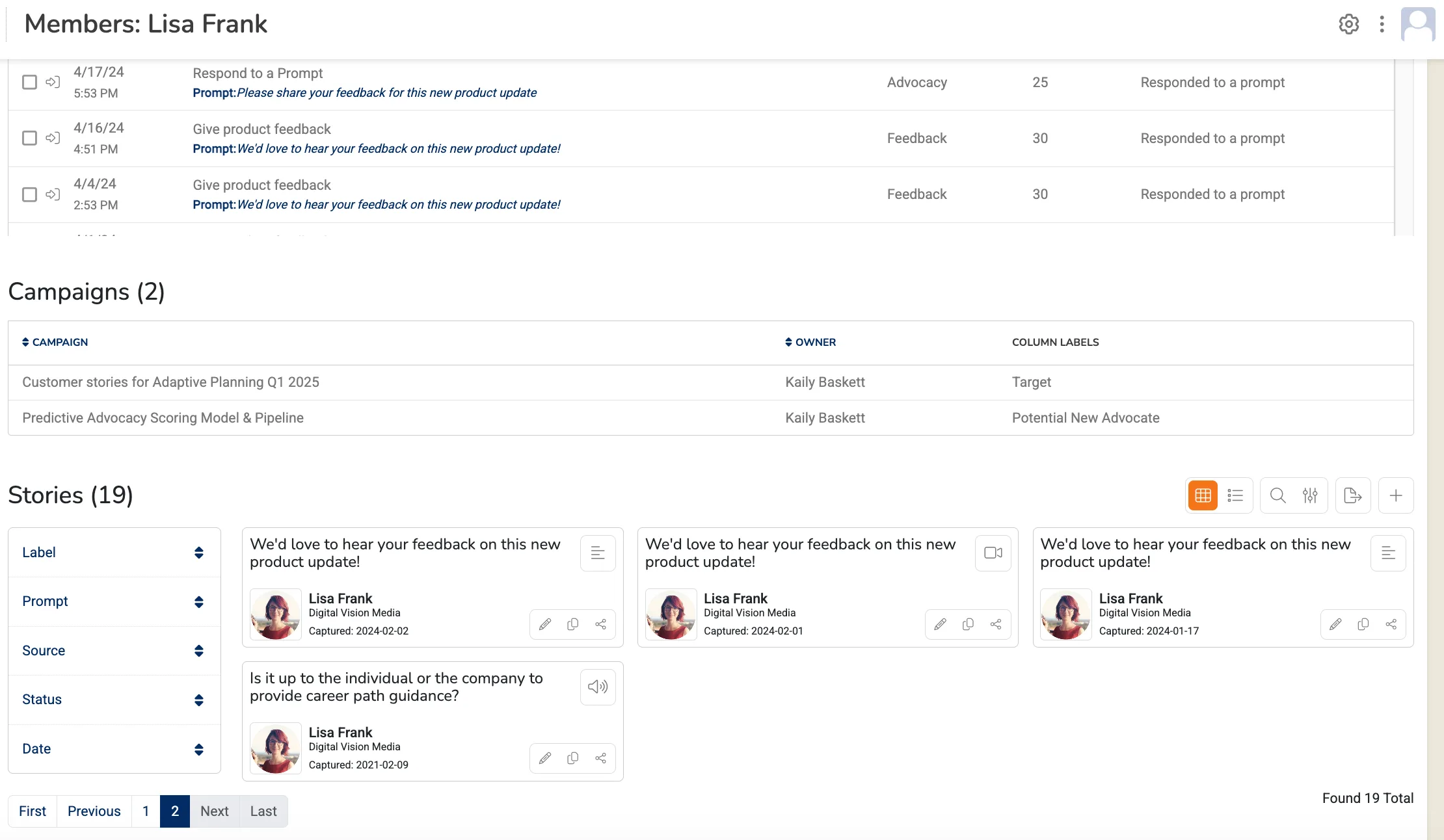This screenshot has width=1444, height=840.
Task: Check the 4/4/24 activity row checkbox
Action: pos(29,194)
